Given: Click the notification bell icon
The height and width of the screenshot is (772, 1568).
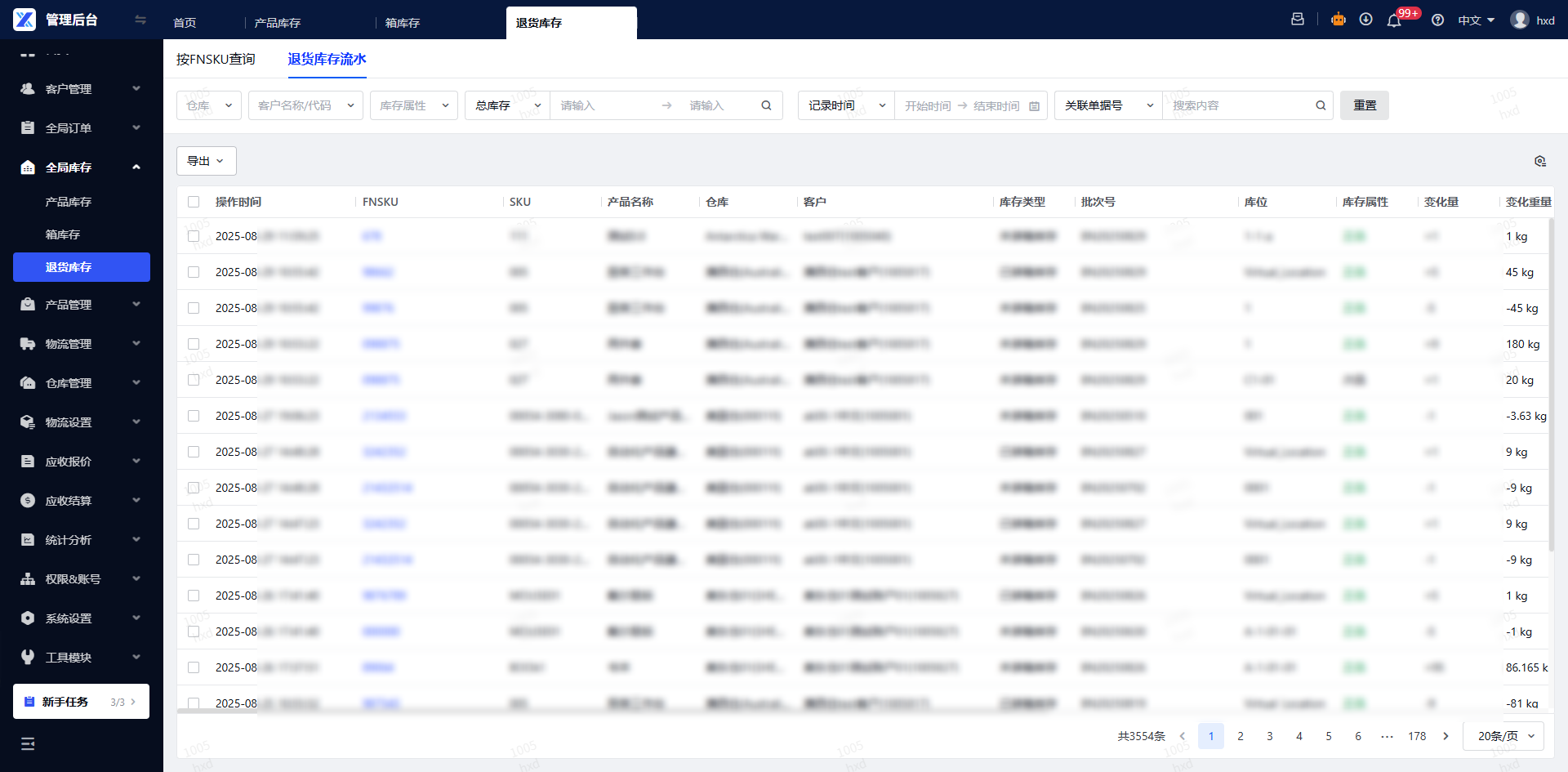Looking at the screenshot, I should coord(1394,20).
